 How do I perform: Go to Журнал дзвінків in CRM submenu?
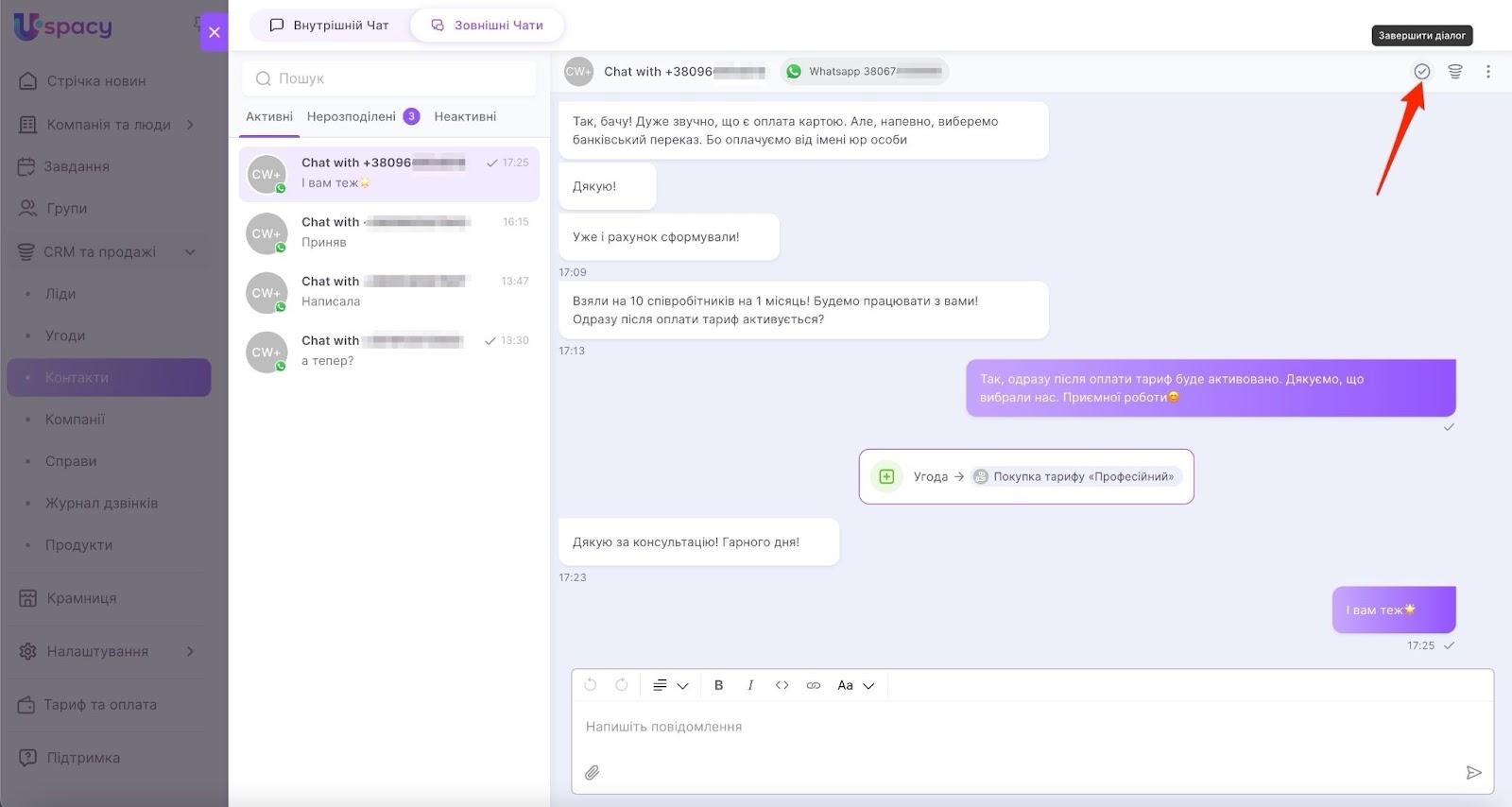click(101, 503)
